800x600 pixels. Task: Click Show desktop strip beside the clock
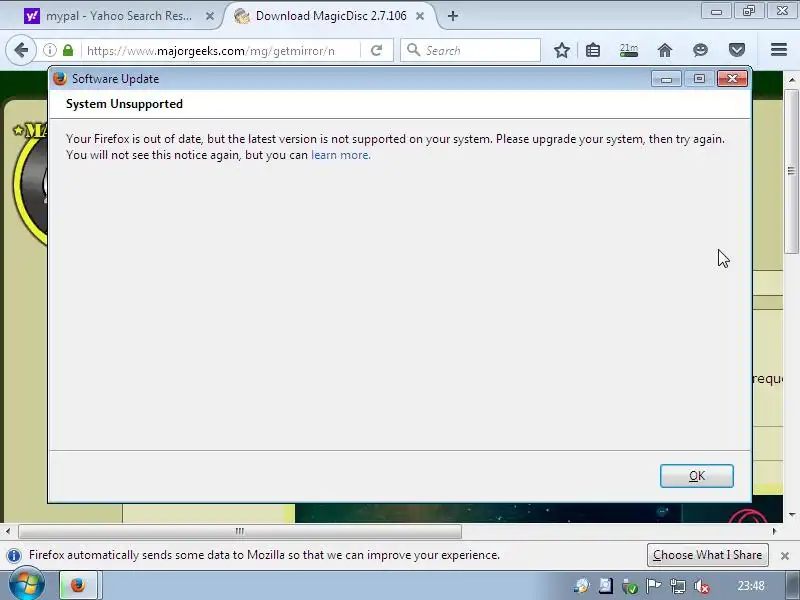pyautogui.click(x=791, y=585)
